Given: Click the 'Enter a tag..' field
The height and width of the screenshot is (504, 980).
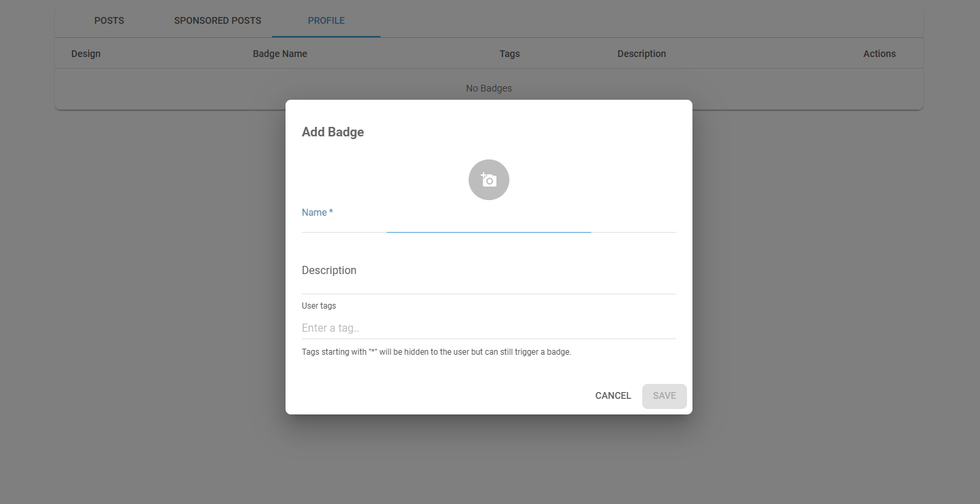Looking at the screenshot, I should [488, 328].
